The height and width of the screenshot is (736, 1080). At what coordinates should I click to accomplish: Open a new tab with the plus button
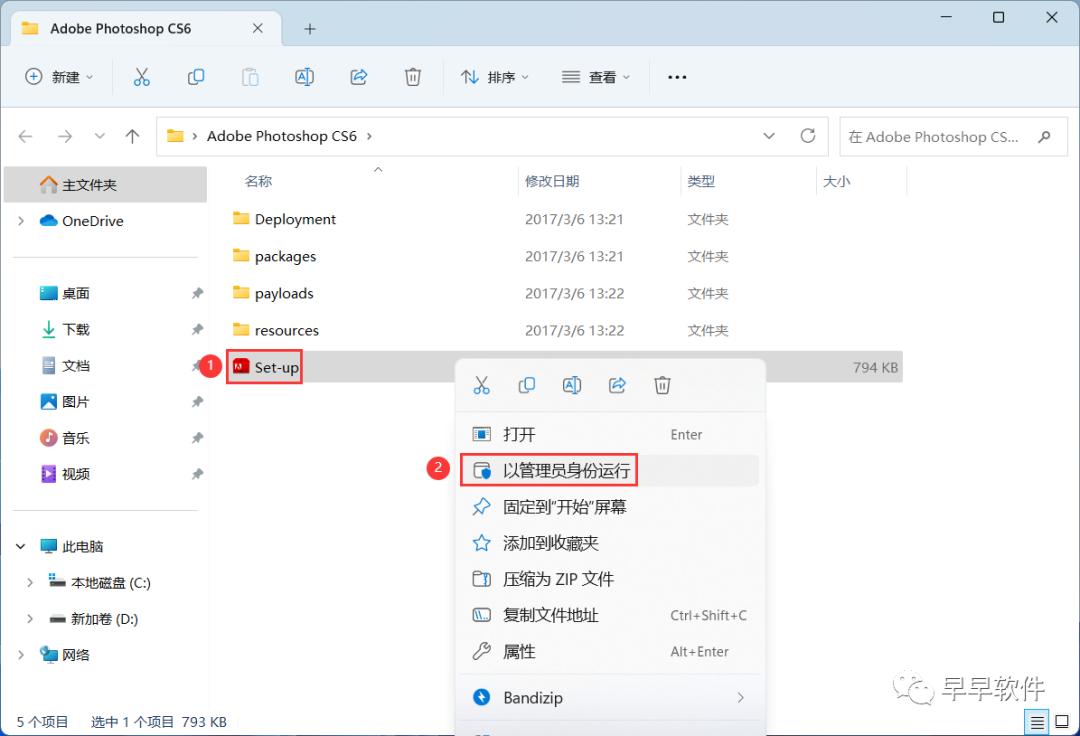[310, 29]
